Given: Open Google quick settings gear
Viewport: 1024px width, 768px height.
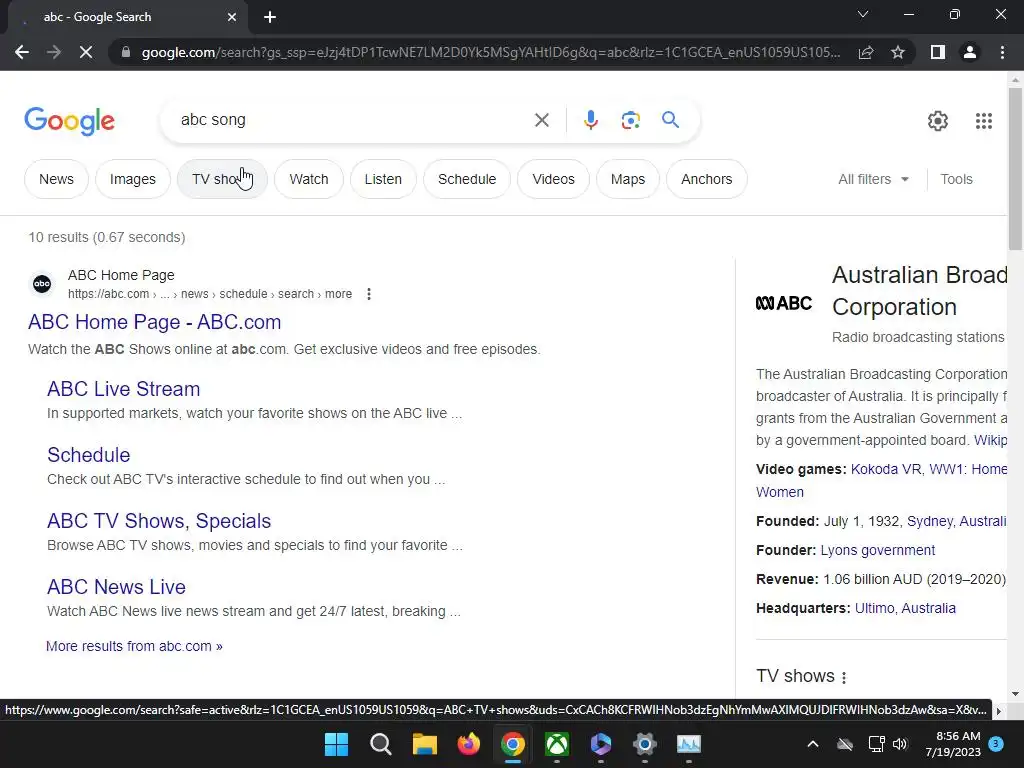Looking at the screenshot, I should [938, 121].
